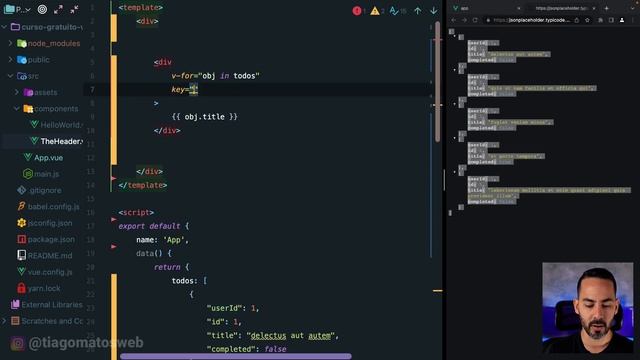640x360 pixels.
Task: Click the red error indicator icon
Action: pyautogui.click(x=357, y=11)
